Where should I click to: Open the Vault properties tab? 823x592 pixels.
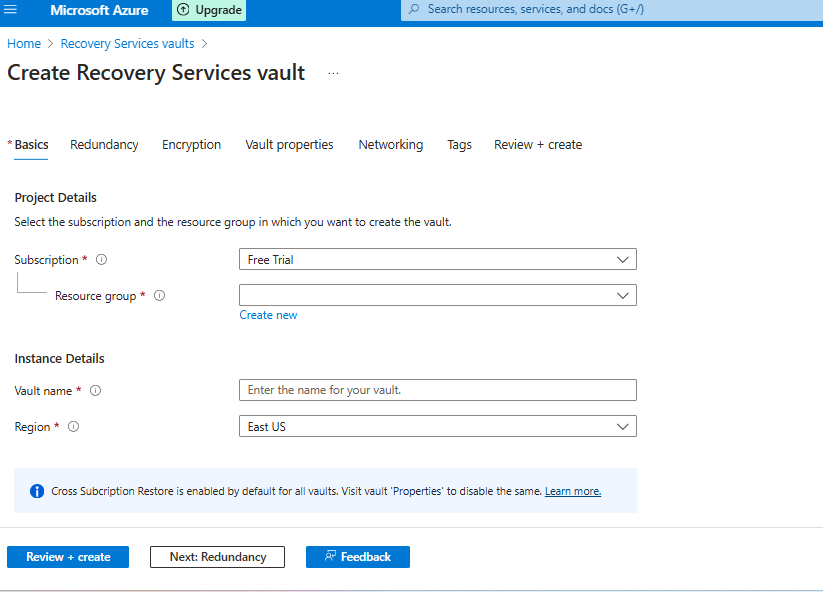[289, 145]
